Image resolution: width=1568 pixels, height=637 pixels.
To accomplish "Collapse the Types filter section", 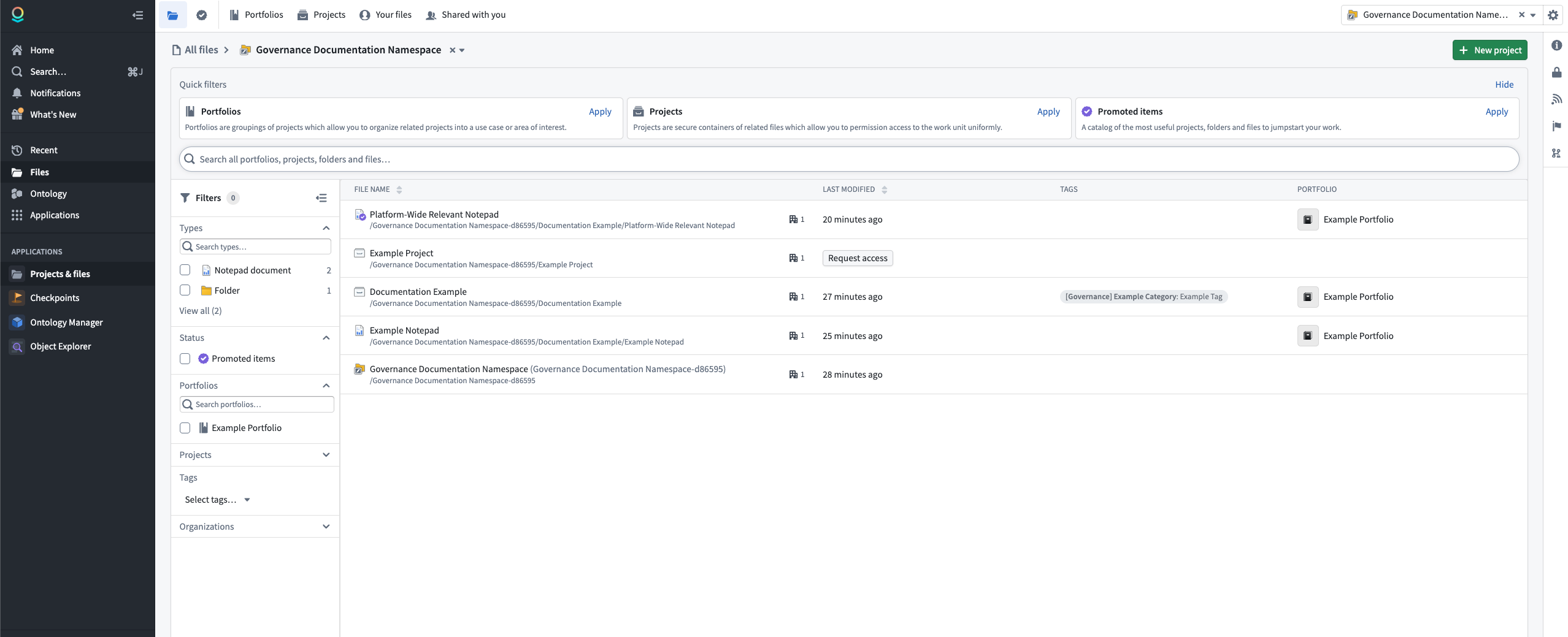I will [x=326, y=227].
